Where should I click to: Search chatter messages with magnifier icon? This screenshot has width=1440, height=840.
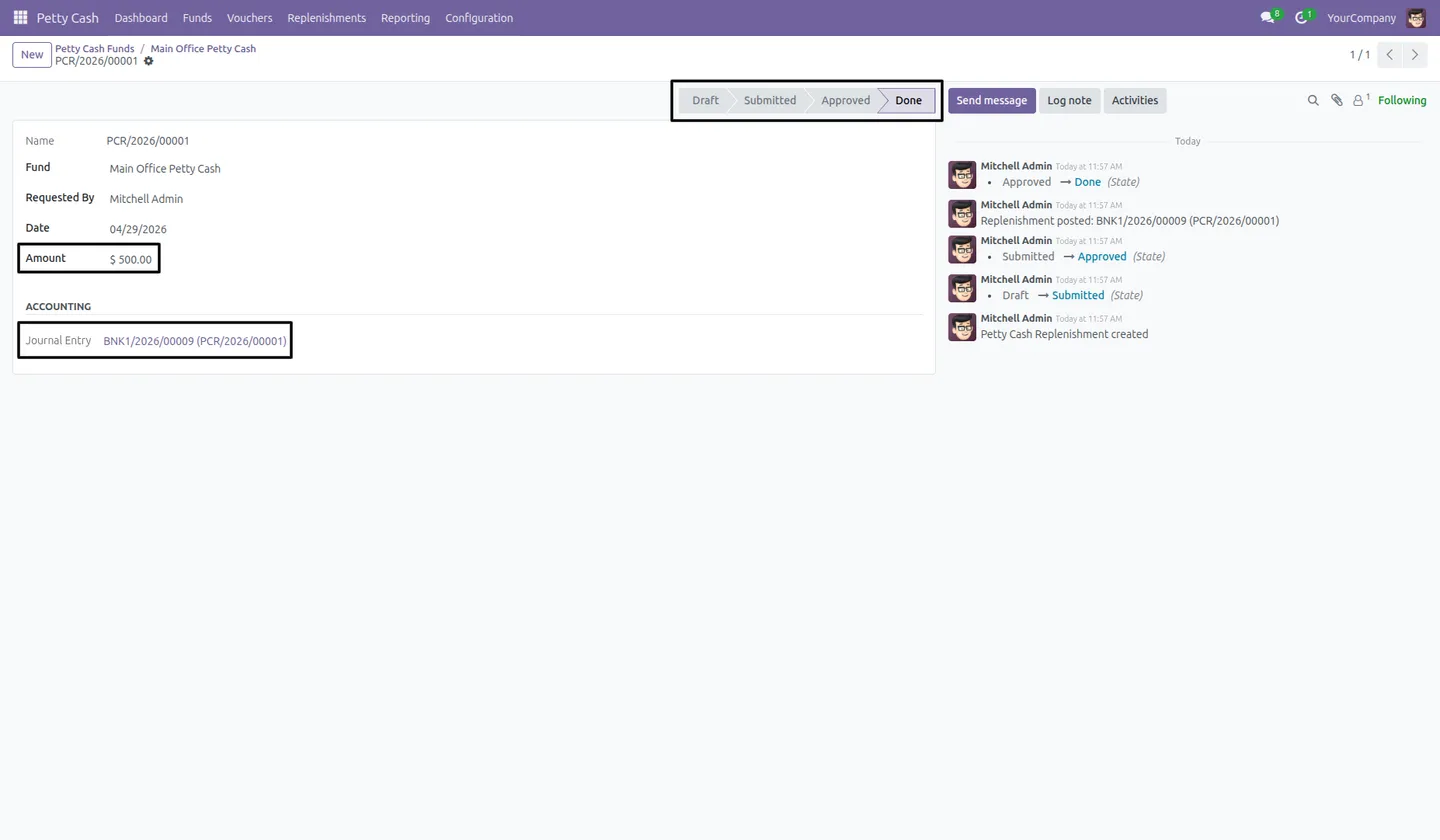click(1313, 100)
